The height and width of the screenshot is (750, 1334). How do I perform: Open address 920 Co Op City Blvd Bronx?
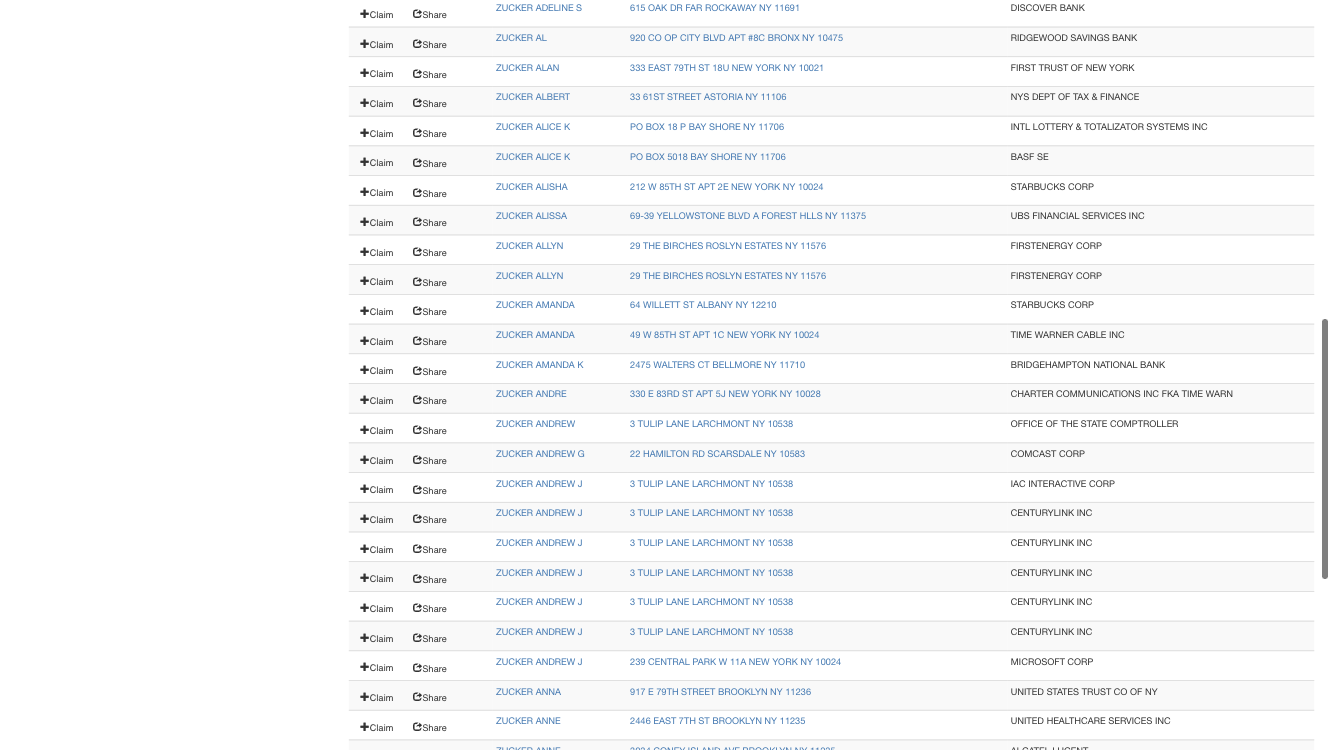click(736, 38)
